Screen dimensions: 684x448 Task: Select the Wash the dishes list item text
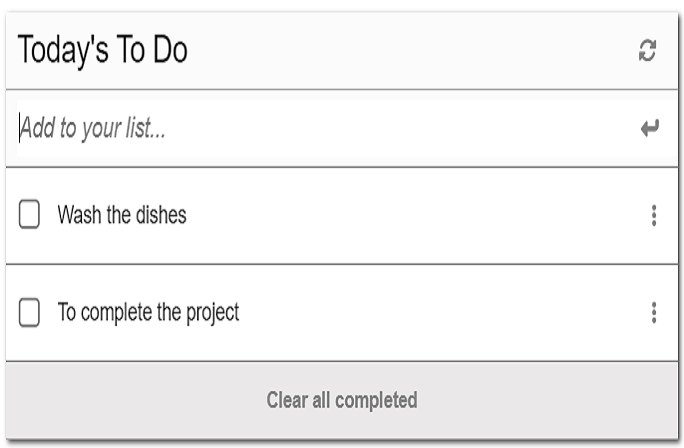(122, 215)
